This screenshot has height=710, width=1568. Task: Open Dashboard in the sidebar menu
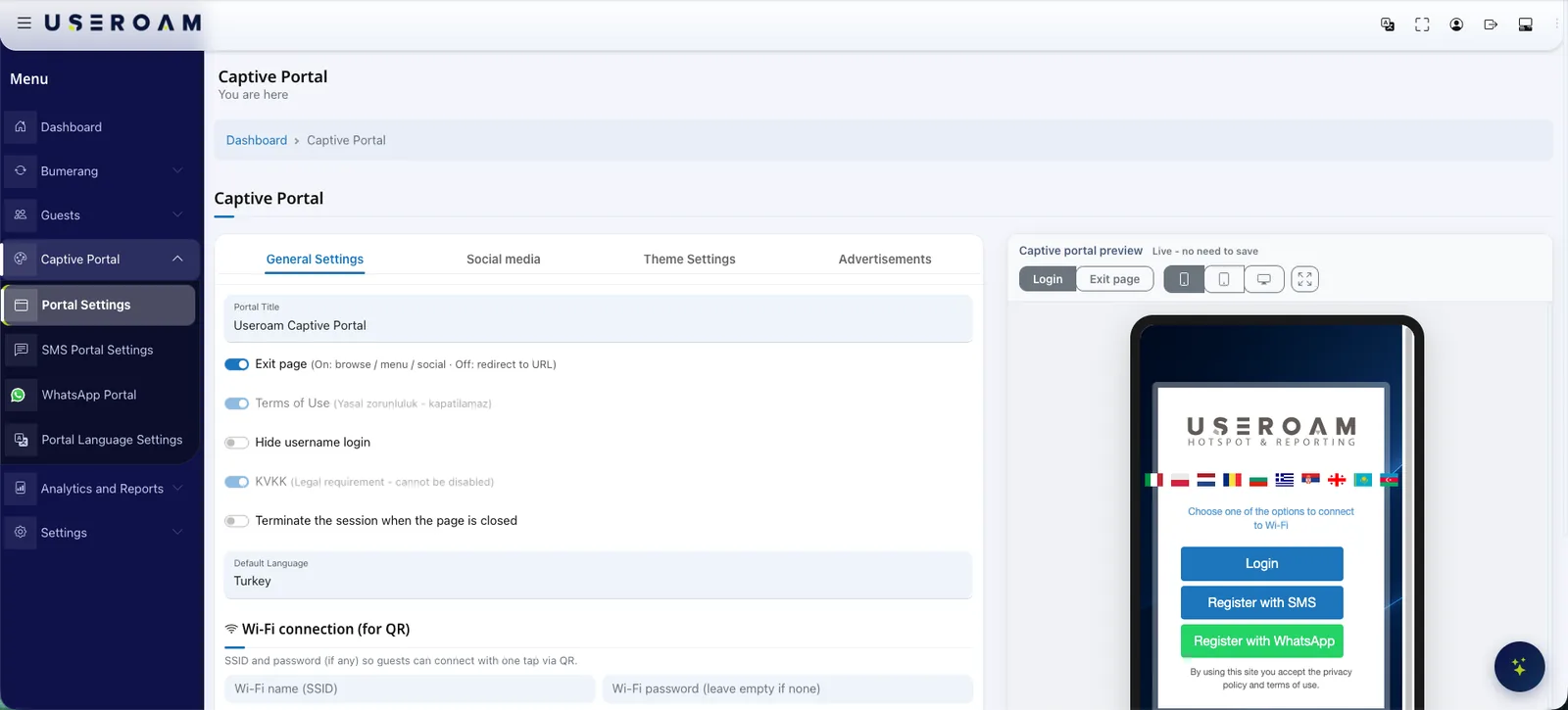click(101, 127)
